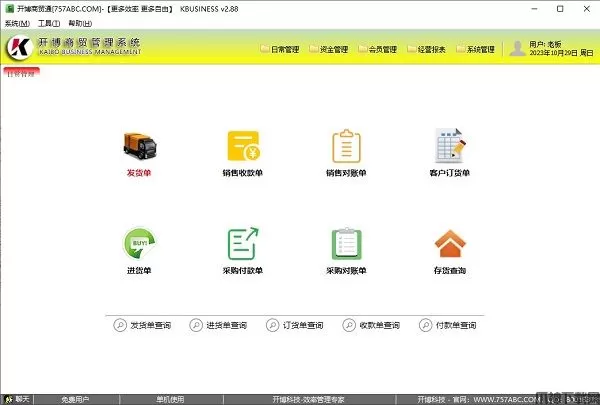Open the 销售对账单 clipboard icon
This screenshot has width=600, height=405.
point(346,146)
